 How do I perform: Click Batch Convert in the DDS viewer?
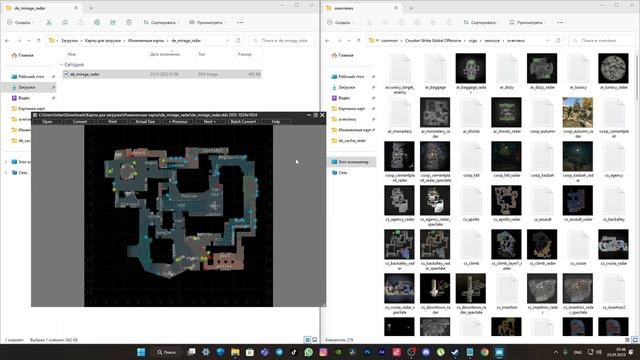pos(243,122)
